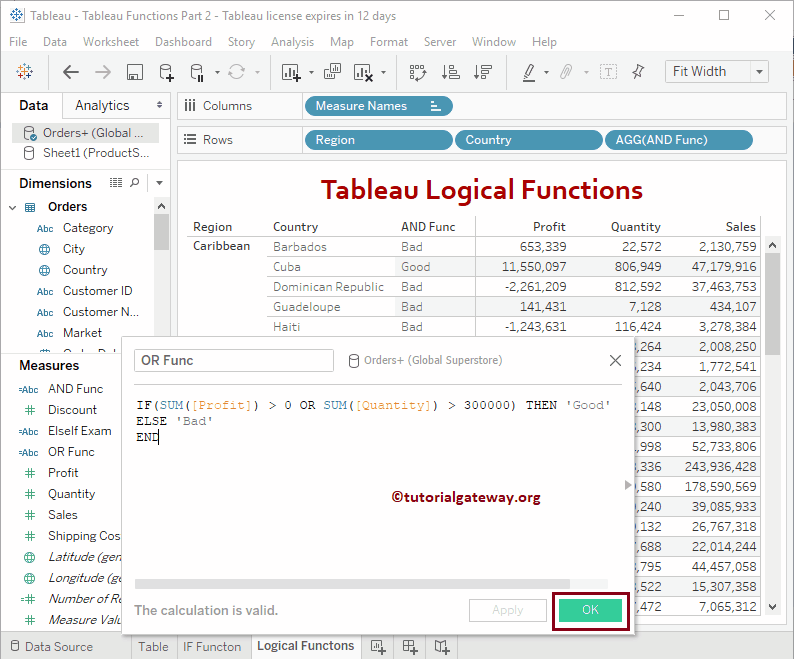Click the AGG(AND Func) pill
This screenshot has height=659, width=794.
click(x=679, y=140)
